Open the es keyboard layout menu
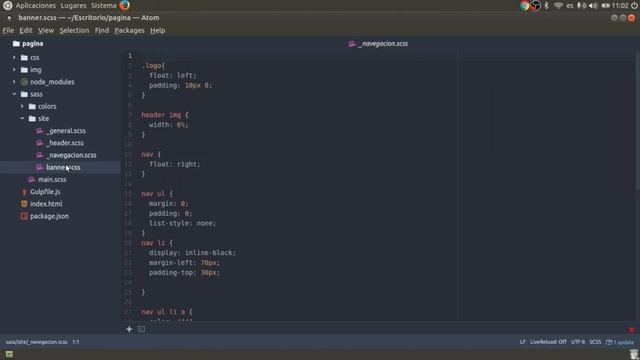640x360 pixels. (x=570, y=5)
